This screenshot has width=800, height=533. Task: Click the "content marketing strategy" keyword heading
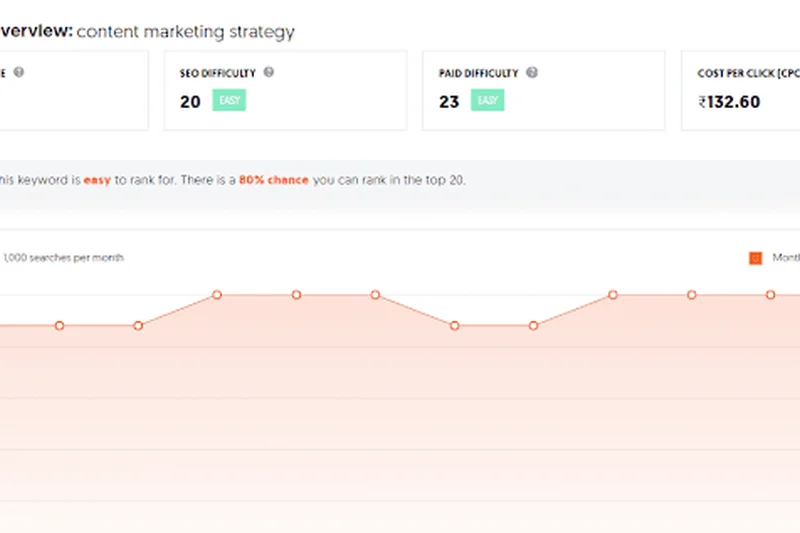coord(185,32)
